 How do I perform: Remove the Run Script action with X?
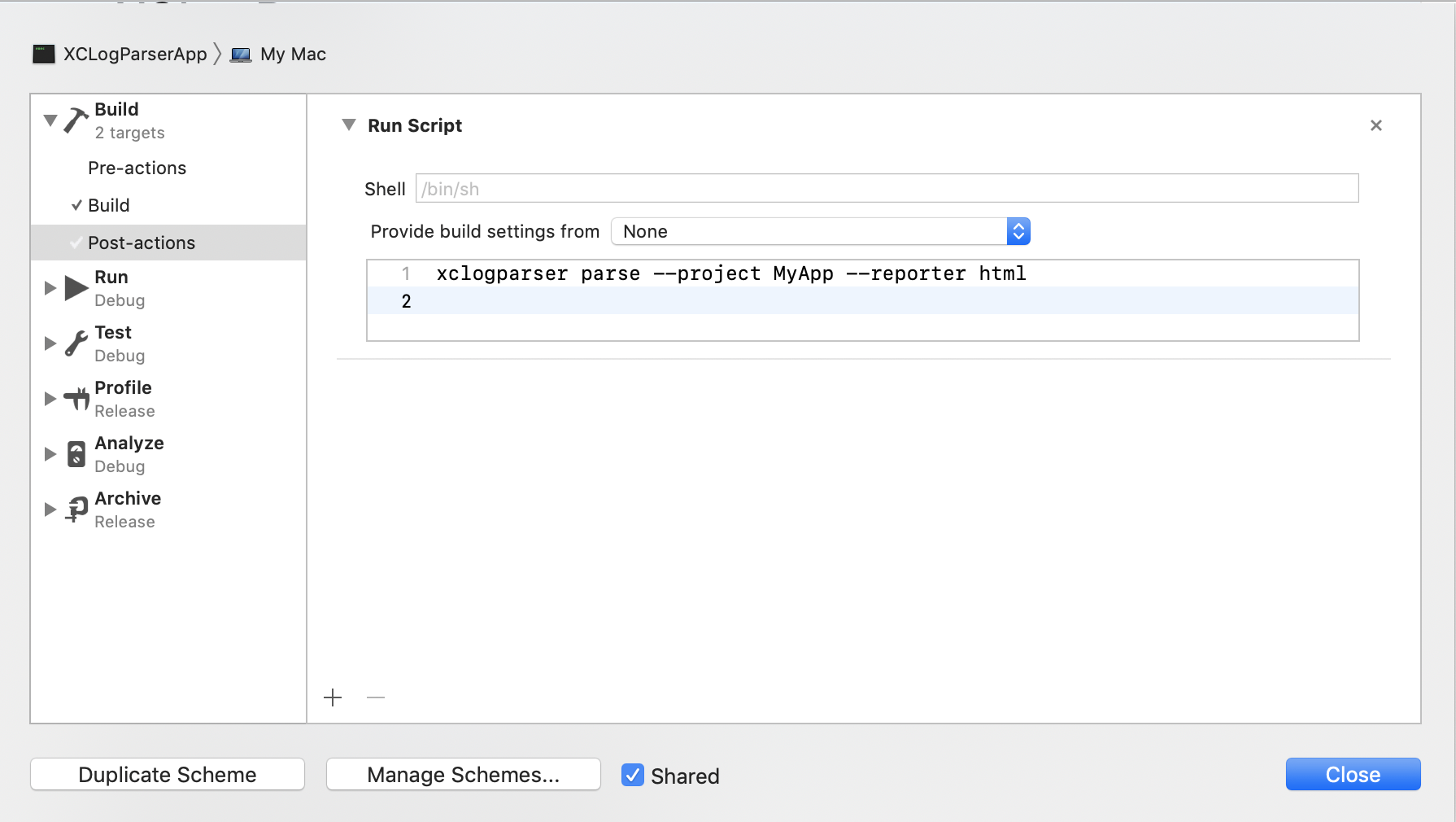click(x=1375, y=125)
